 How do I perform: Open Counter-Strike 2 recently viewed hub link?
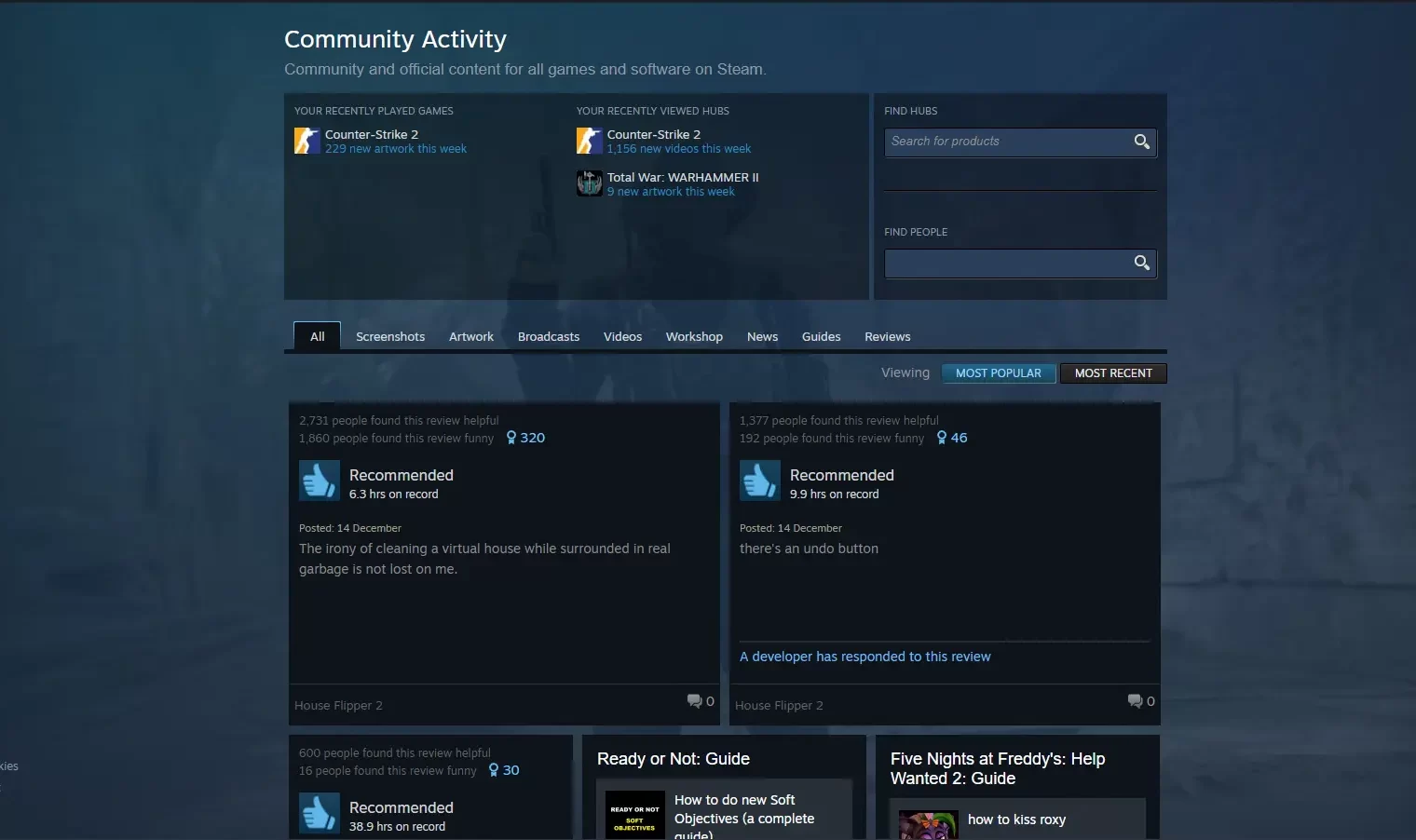(x=654, y=134)
